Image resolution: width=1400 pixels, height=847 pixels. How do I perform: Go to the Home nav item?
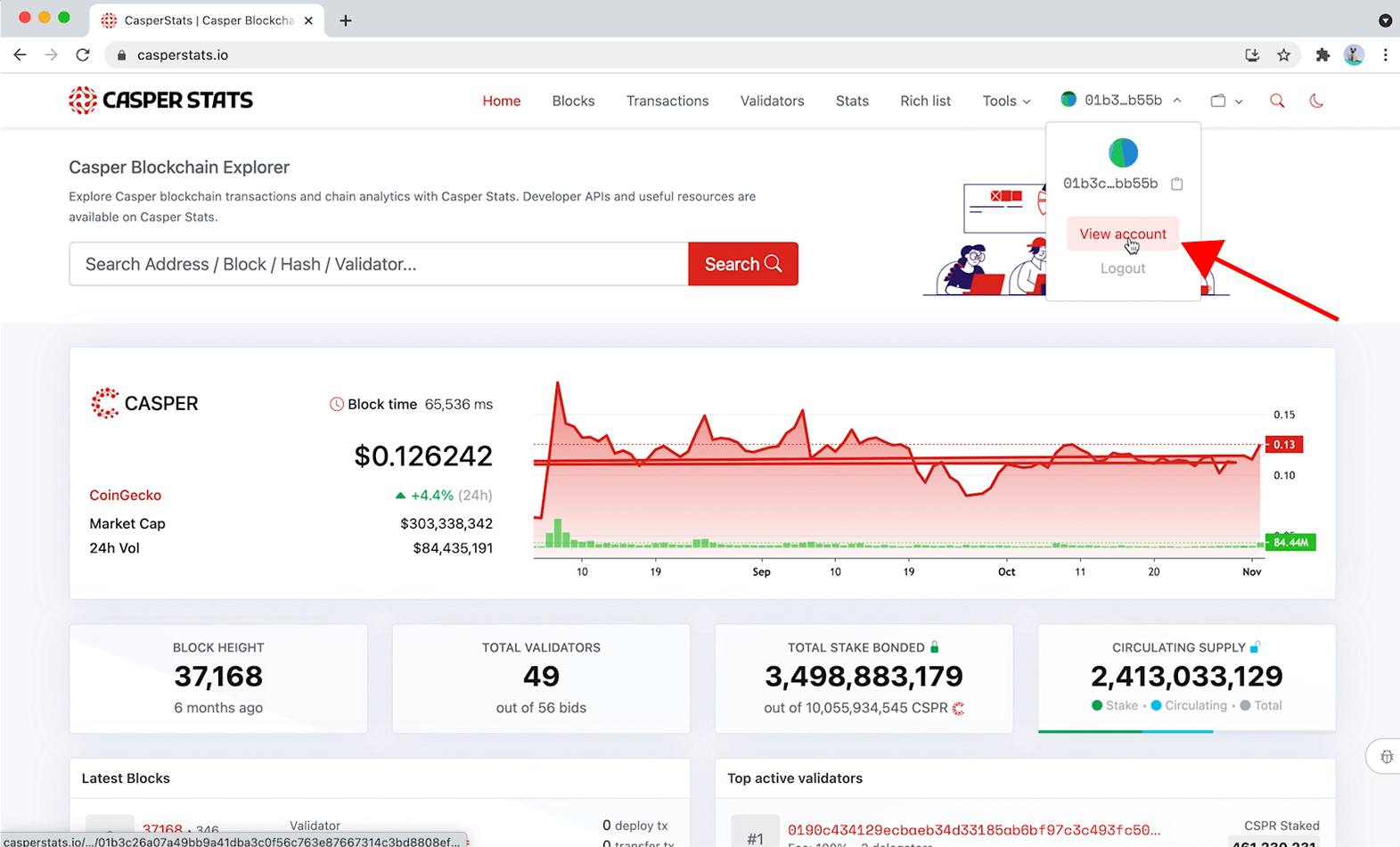pyautogui.click(x=502, y=101)
